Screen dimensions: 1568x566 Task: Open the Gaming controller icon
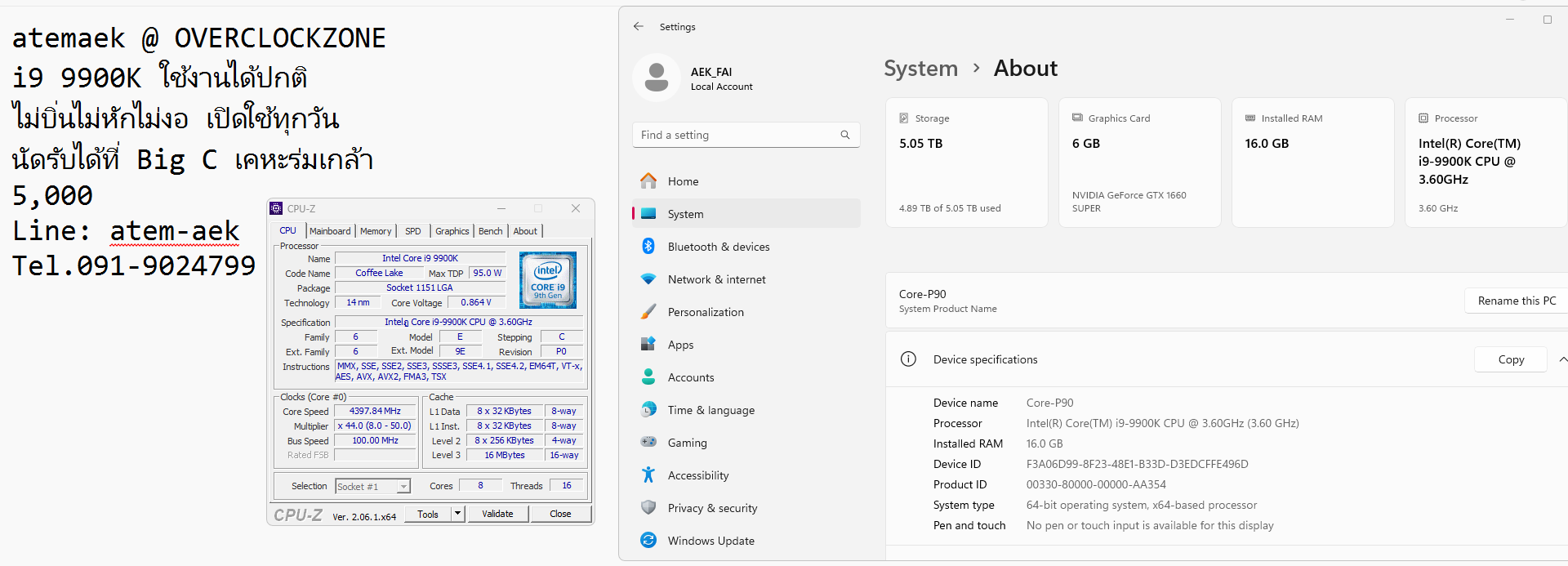[x=648, y=442]
